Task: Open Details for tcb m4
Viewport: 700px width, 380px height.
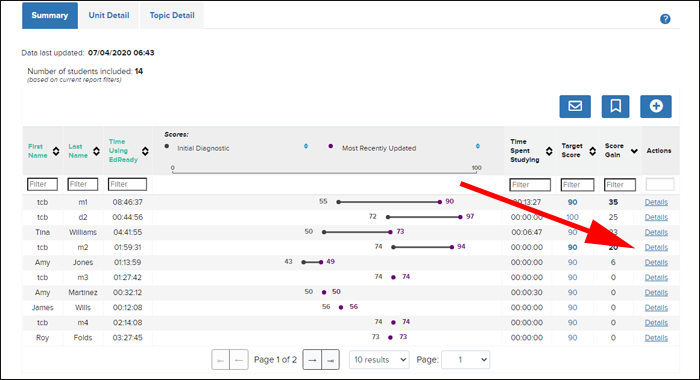Action: tap(656, 323)
